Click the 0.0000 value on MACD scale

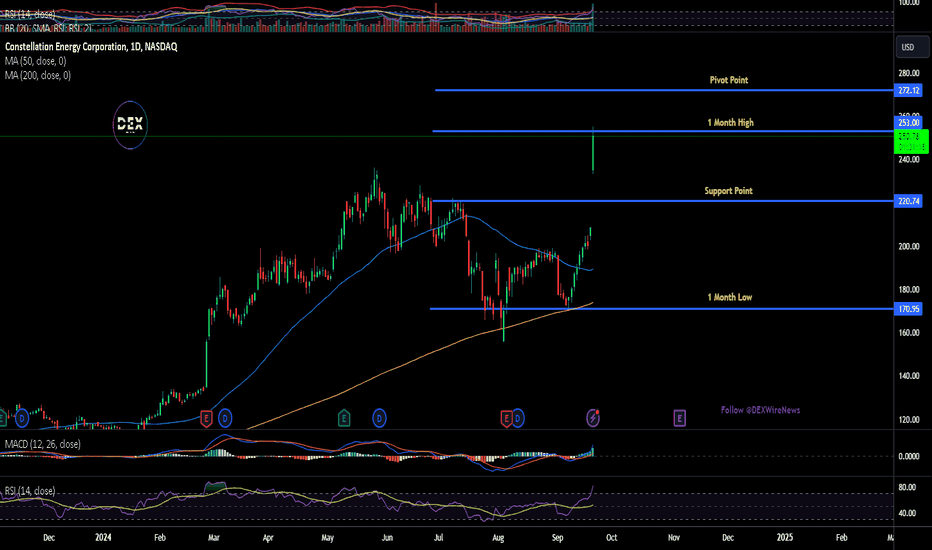click(909, 456)
